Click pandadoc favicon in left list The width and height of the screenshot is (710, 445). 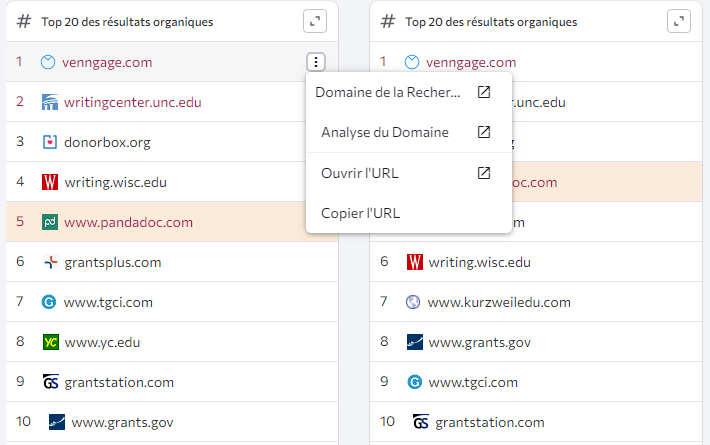coord(50,222)
